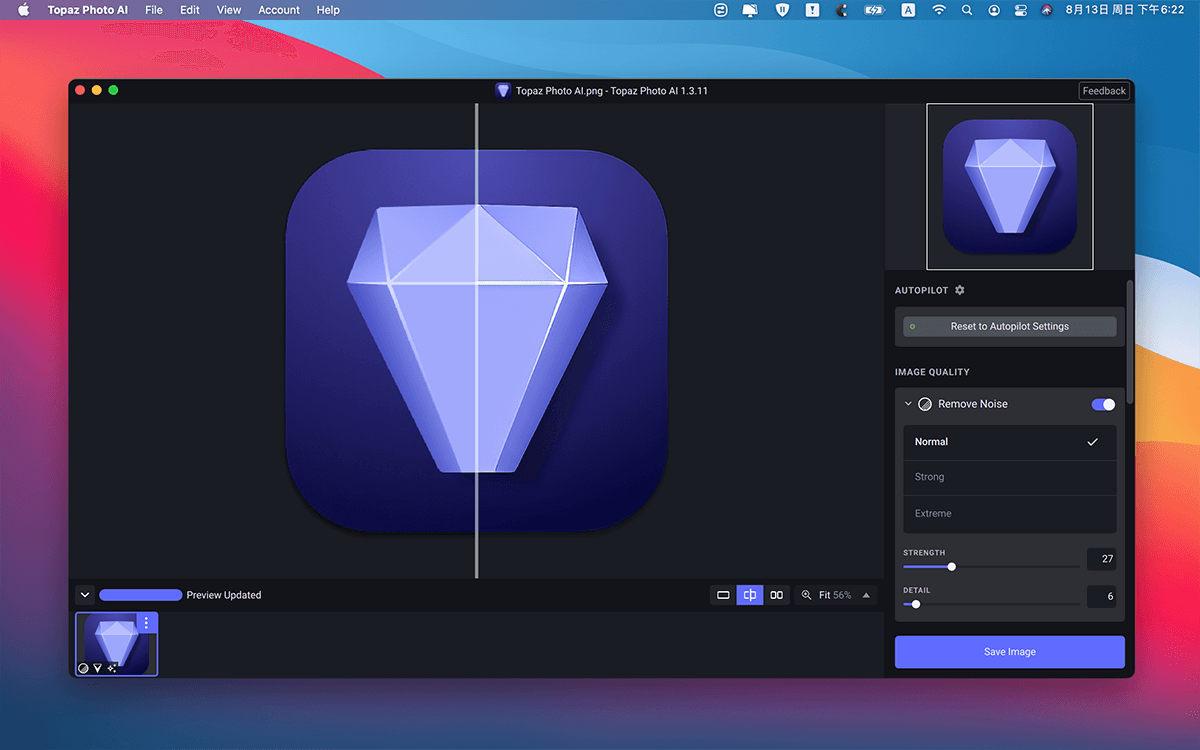Screen dimensions: 1200x750
Task: Select split slider comparison view
Action: [x=749, y=595]
